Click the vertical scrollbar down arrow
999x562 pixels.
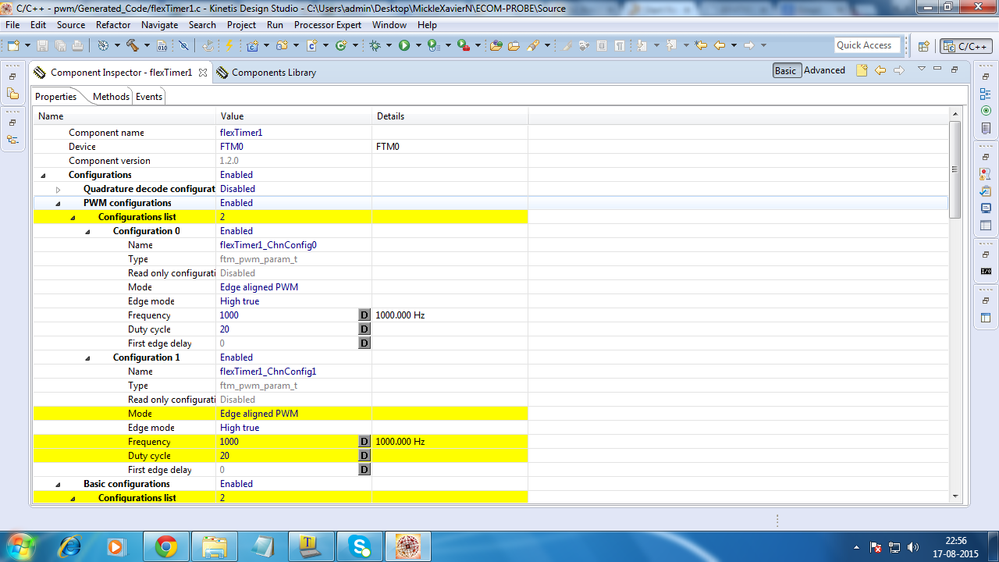[955, 496]
